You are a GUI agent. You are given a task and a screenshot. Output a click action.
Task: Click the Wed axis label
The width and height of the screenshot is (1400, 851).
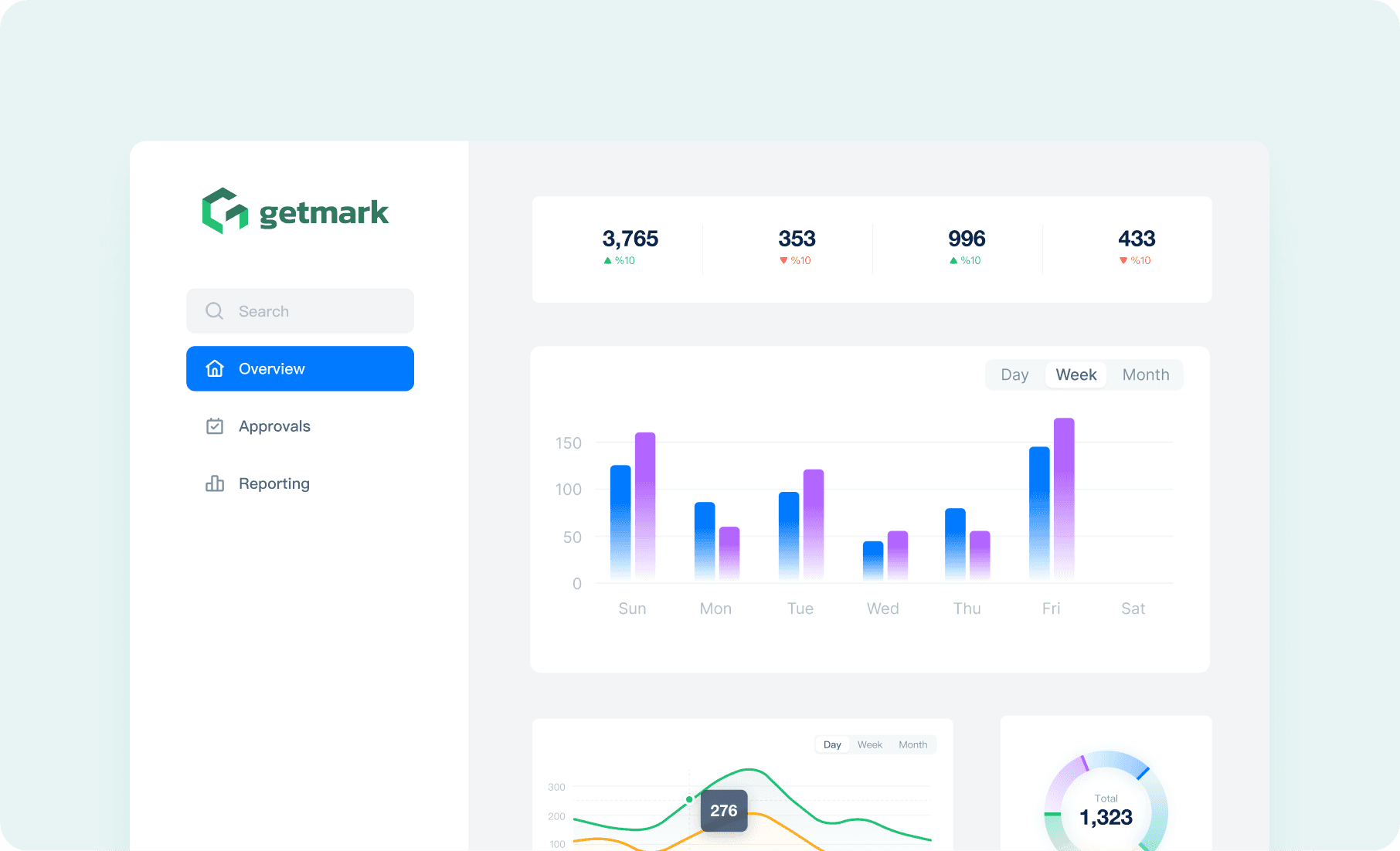click(883, 609)
